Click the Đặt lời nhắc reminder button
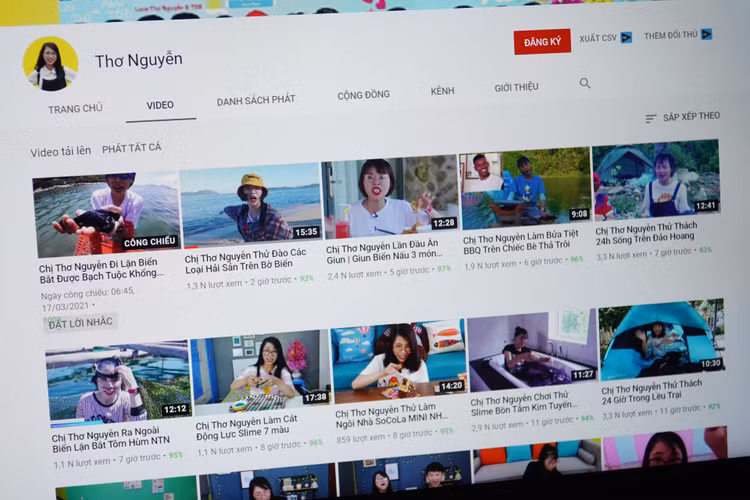 [x=80, y=323]
